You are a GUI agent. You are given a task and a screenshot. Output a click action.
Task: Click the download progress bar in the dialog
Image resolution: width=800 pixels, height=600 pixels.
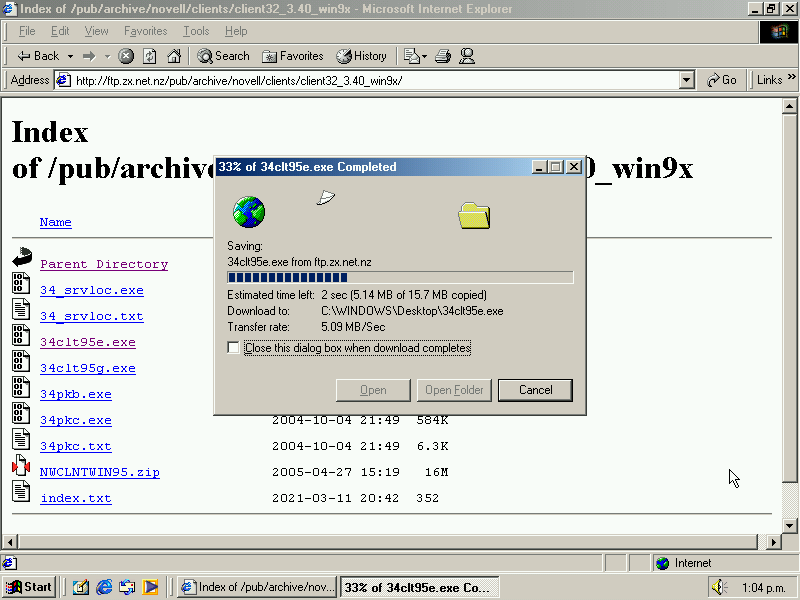point(400,278)
